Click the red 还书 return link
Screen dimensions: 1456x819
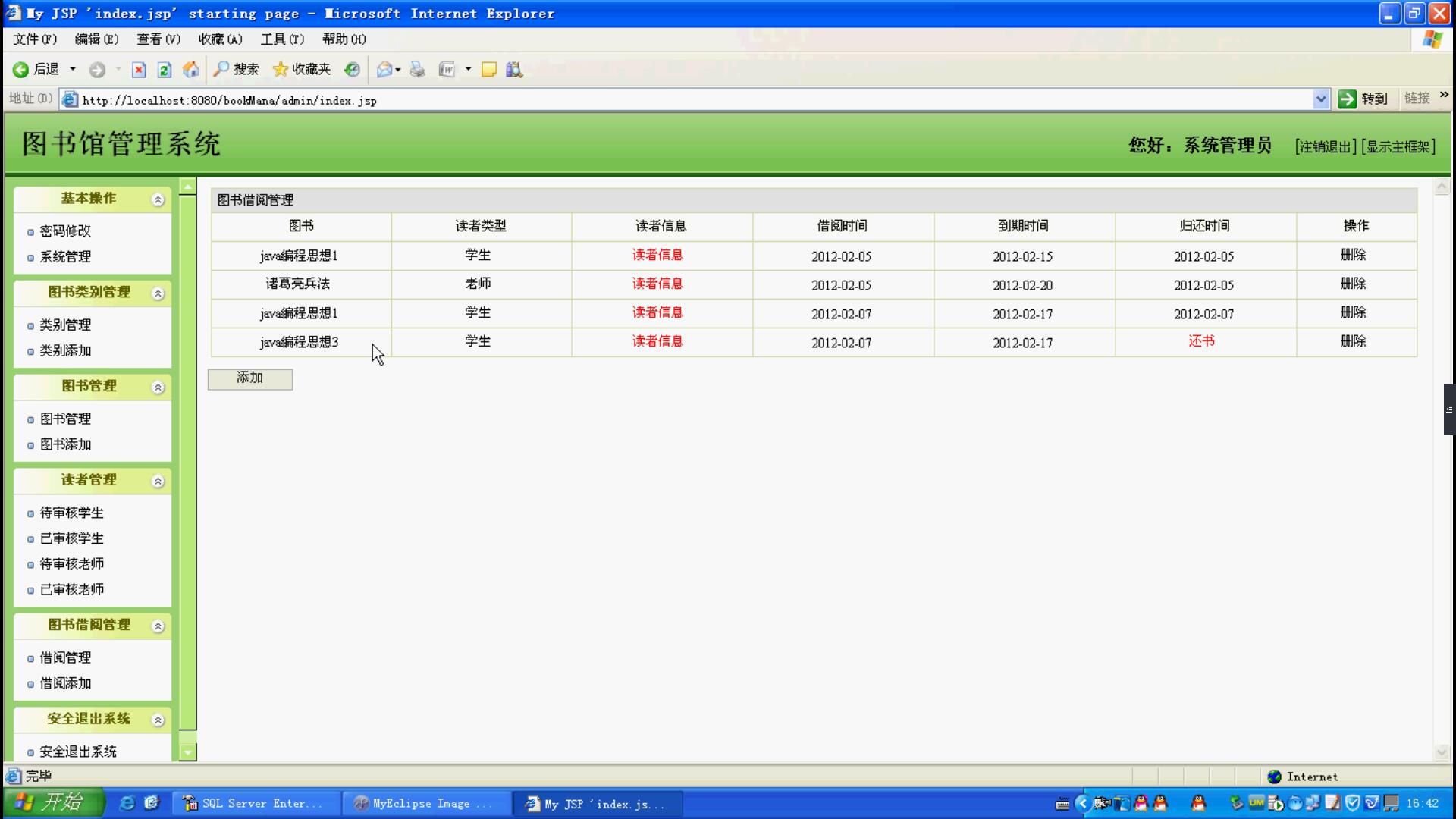click(x=1202, y=341)
